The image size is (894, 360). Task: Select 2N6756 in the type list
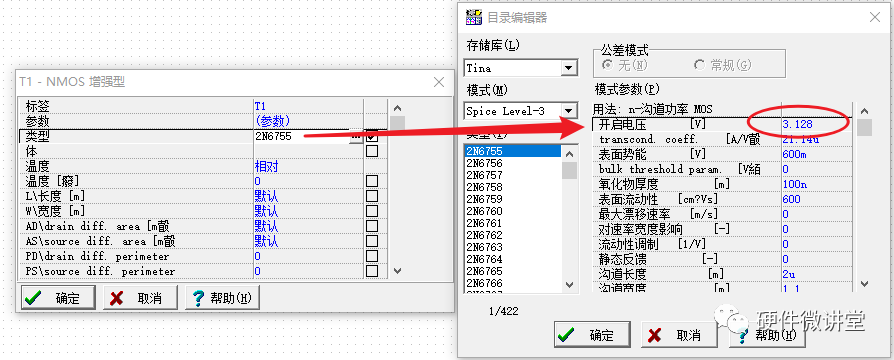pos(512,163)
